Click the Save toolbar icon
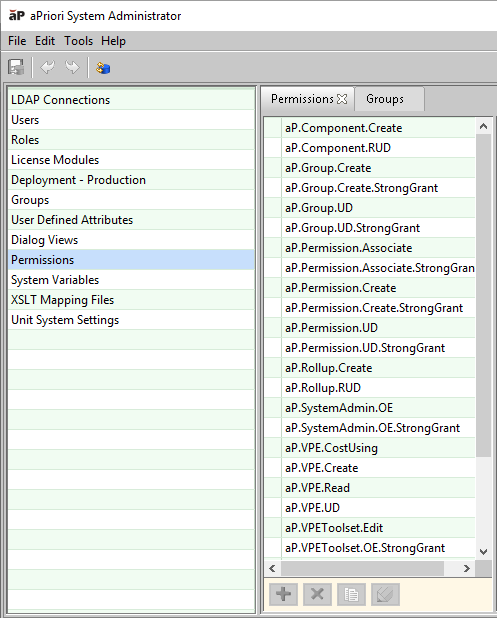497x618 pixels. point(16,67)
